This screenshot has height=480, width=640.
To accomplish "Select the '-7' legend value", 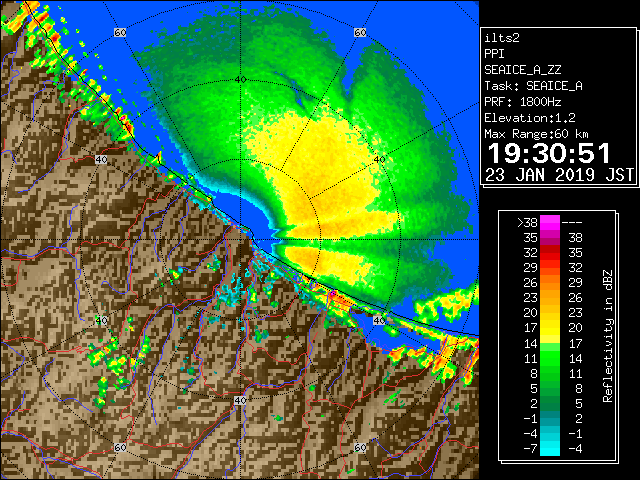I will (x=530, y=449).
